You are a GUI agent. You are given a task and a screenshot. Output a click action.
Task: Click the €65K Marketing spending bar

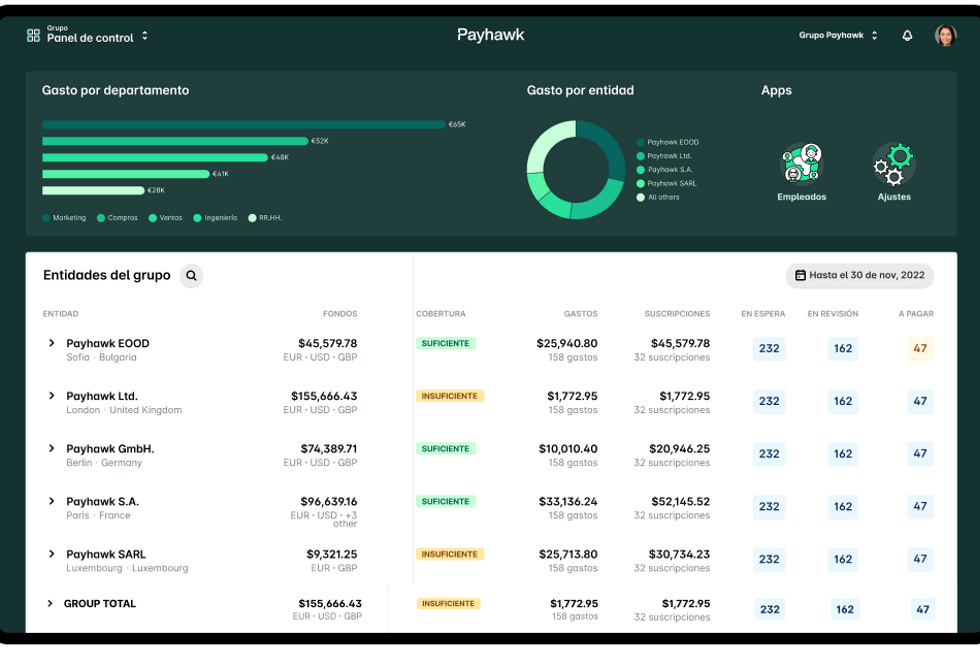click(244, 125)
